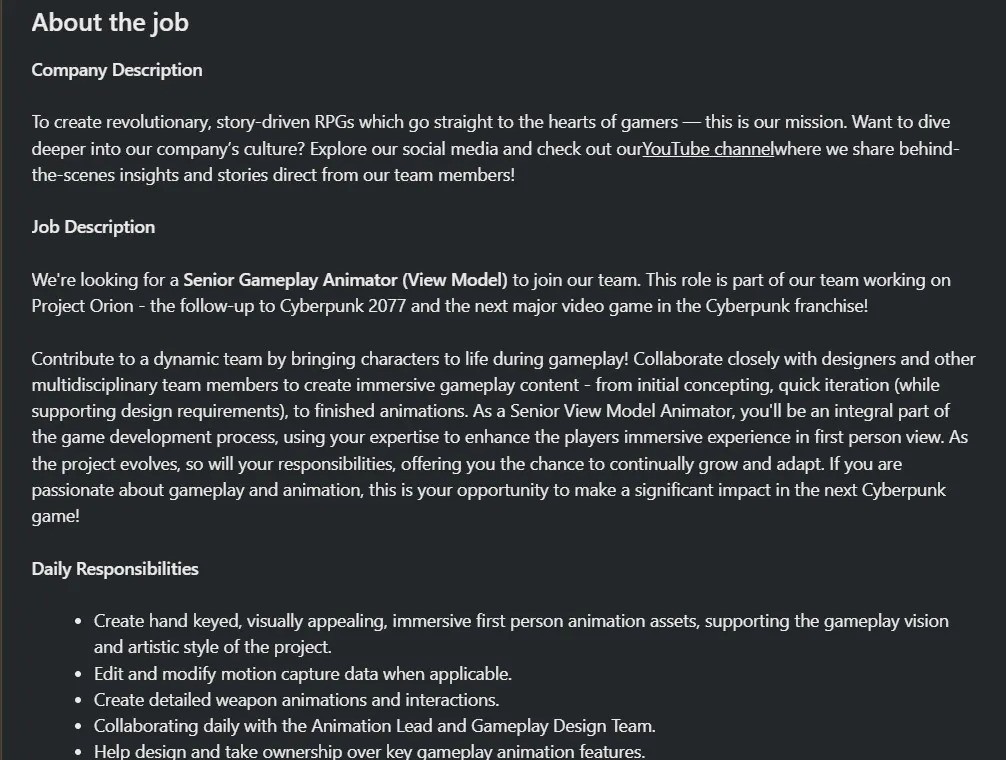This screenshot has height=760, width=1006.
Task: Click the "Collaborating daily with the Animation Lead" bullet
Action: point(374,726)
